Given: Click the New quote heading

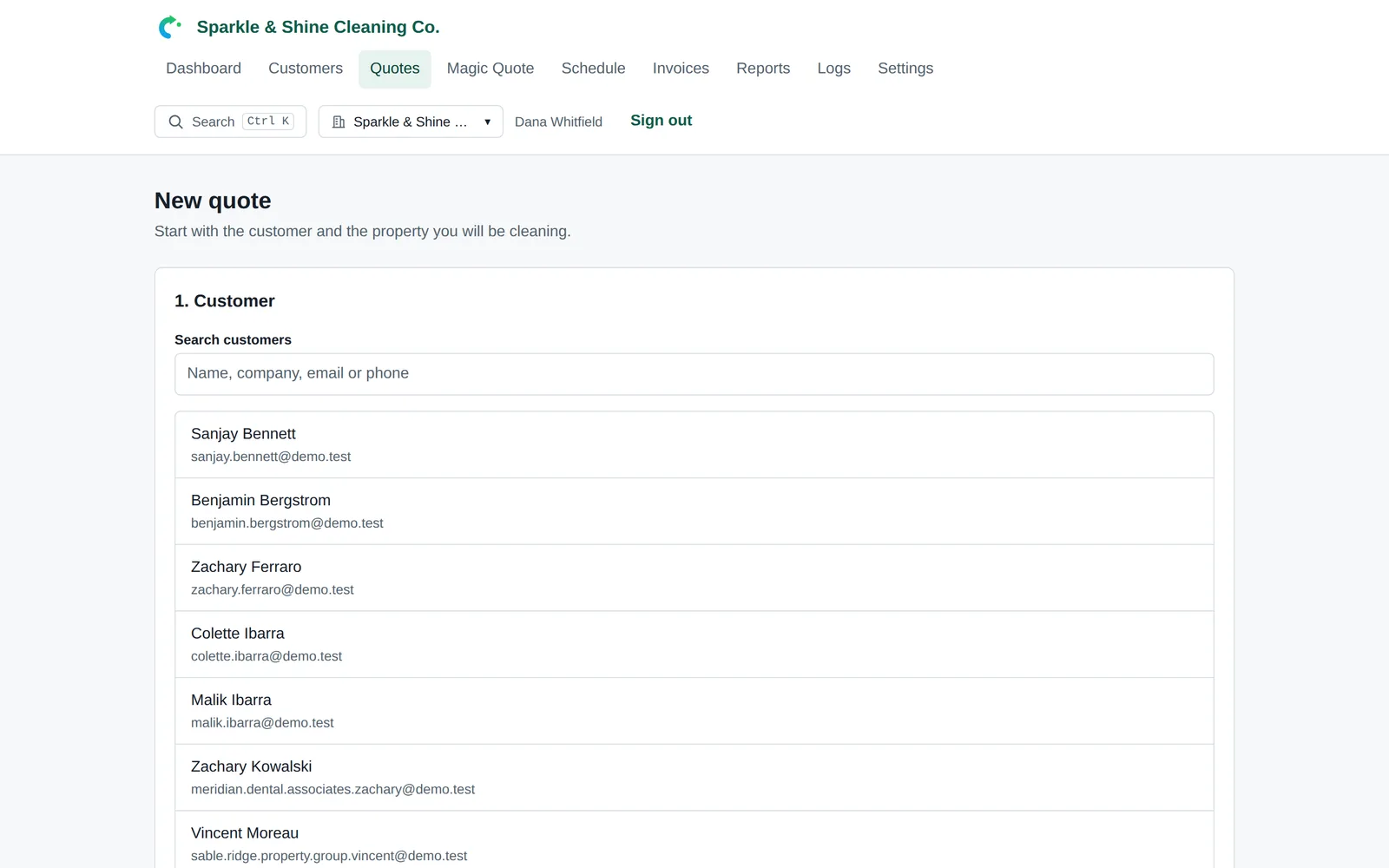Looking at the screenshot, I should [x=213, y=201].
